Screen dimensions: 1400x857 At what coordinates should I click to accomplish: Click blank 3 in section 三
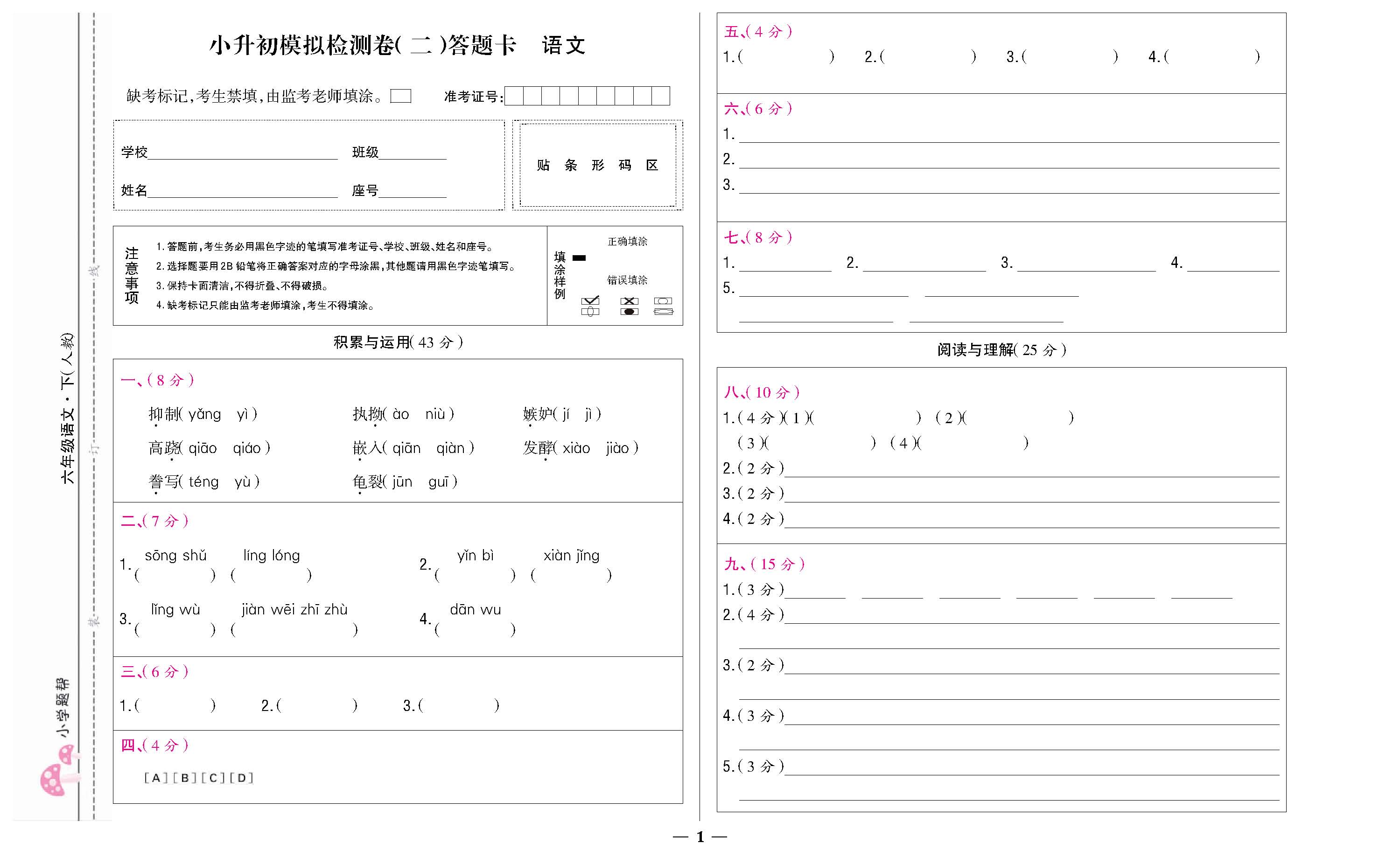click(x=459, y=705)
